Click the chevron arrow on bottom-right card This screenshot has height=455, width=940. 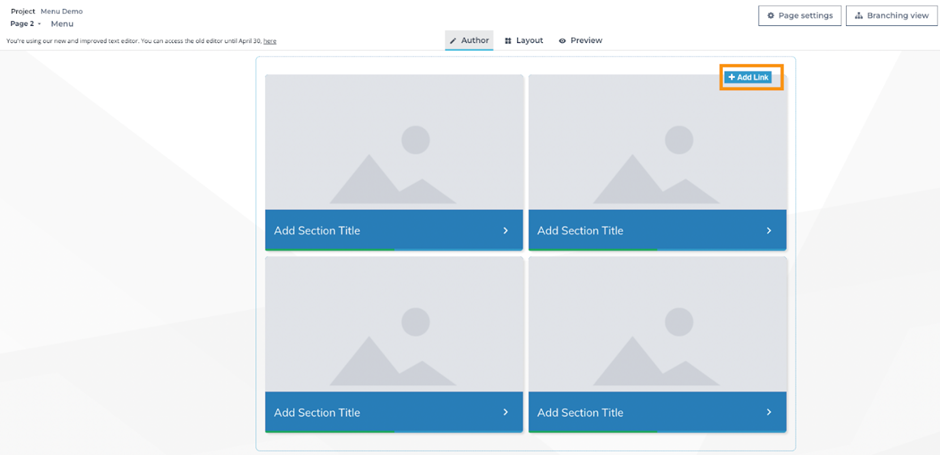click(x=769, y=412)
